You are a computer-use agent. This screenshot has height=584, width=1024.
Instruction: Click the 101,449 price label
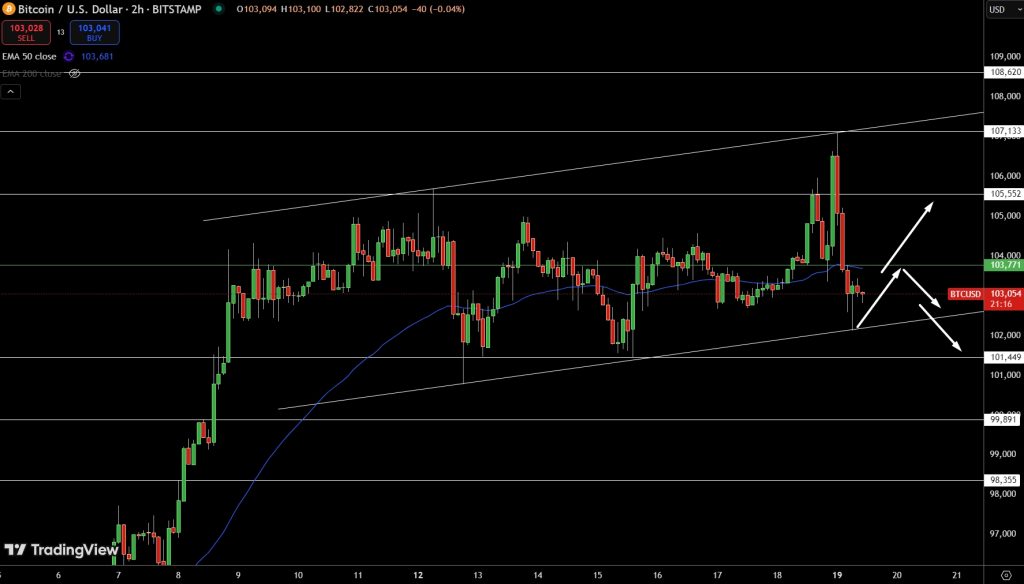(1004, 357)
